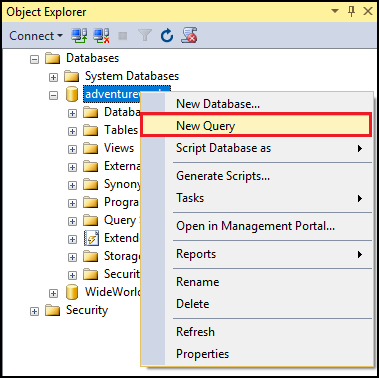The image size is (379, 378).
Task: Expand the Tables folder node
Action: pyautogui.click(x=72, y=131)
